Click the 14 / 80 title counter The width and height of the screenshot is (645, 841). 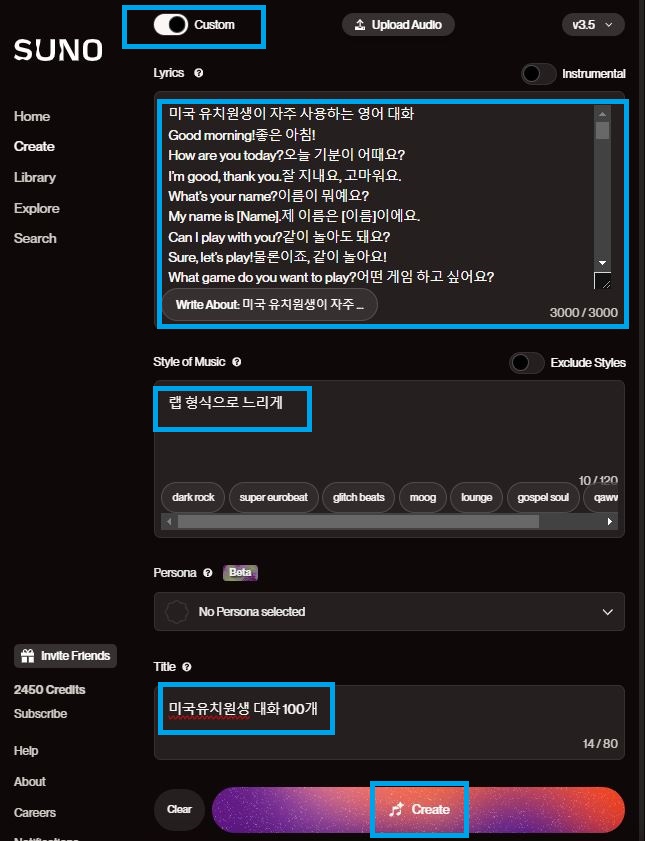[x=600, y=743]
